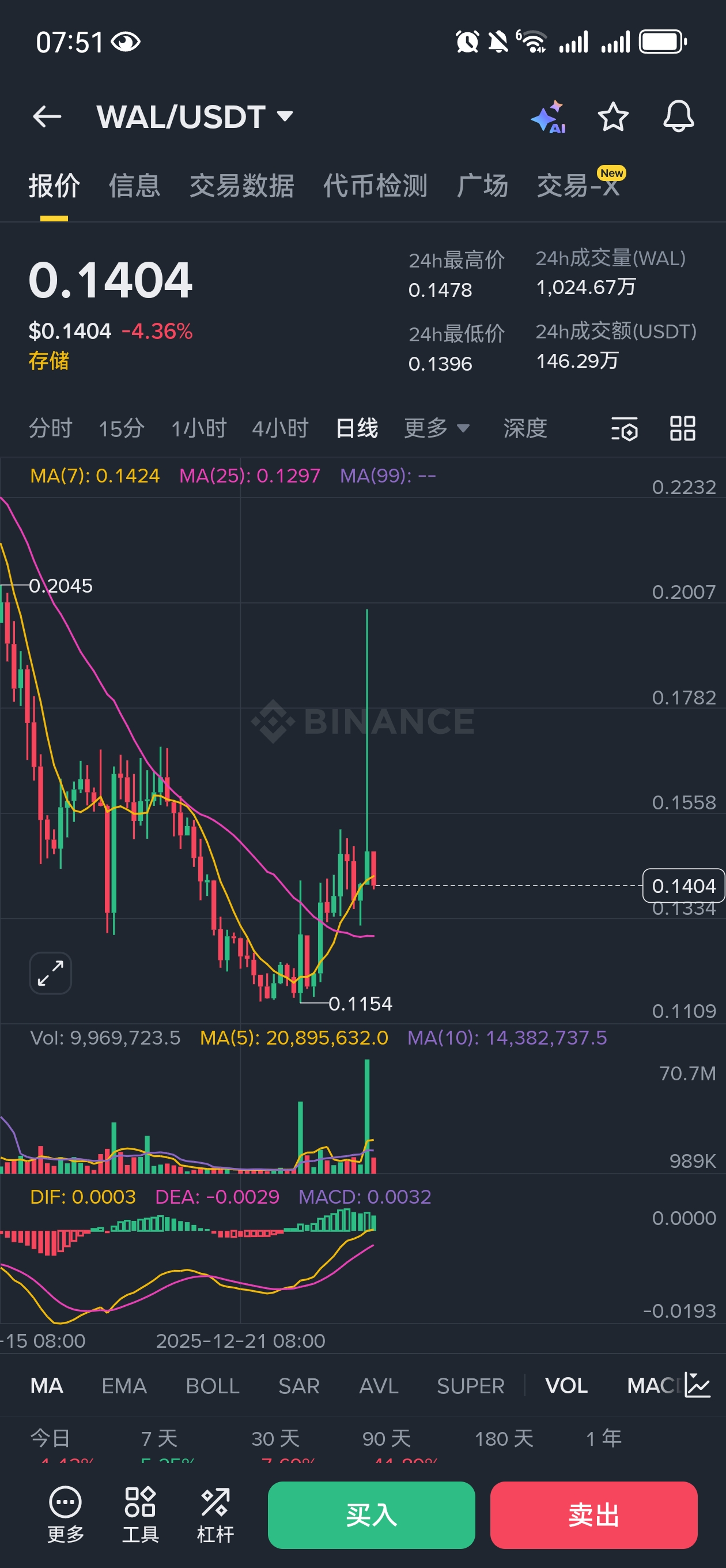This screenshot has height=1568, width=726.
Task: Open the WAL/USDT pair dropdown
Action: [x=195, y=116]
